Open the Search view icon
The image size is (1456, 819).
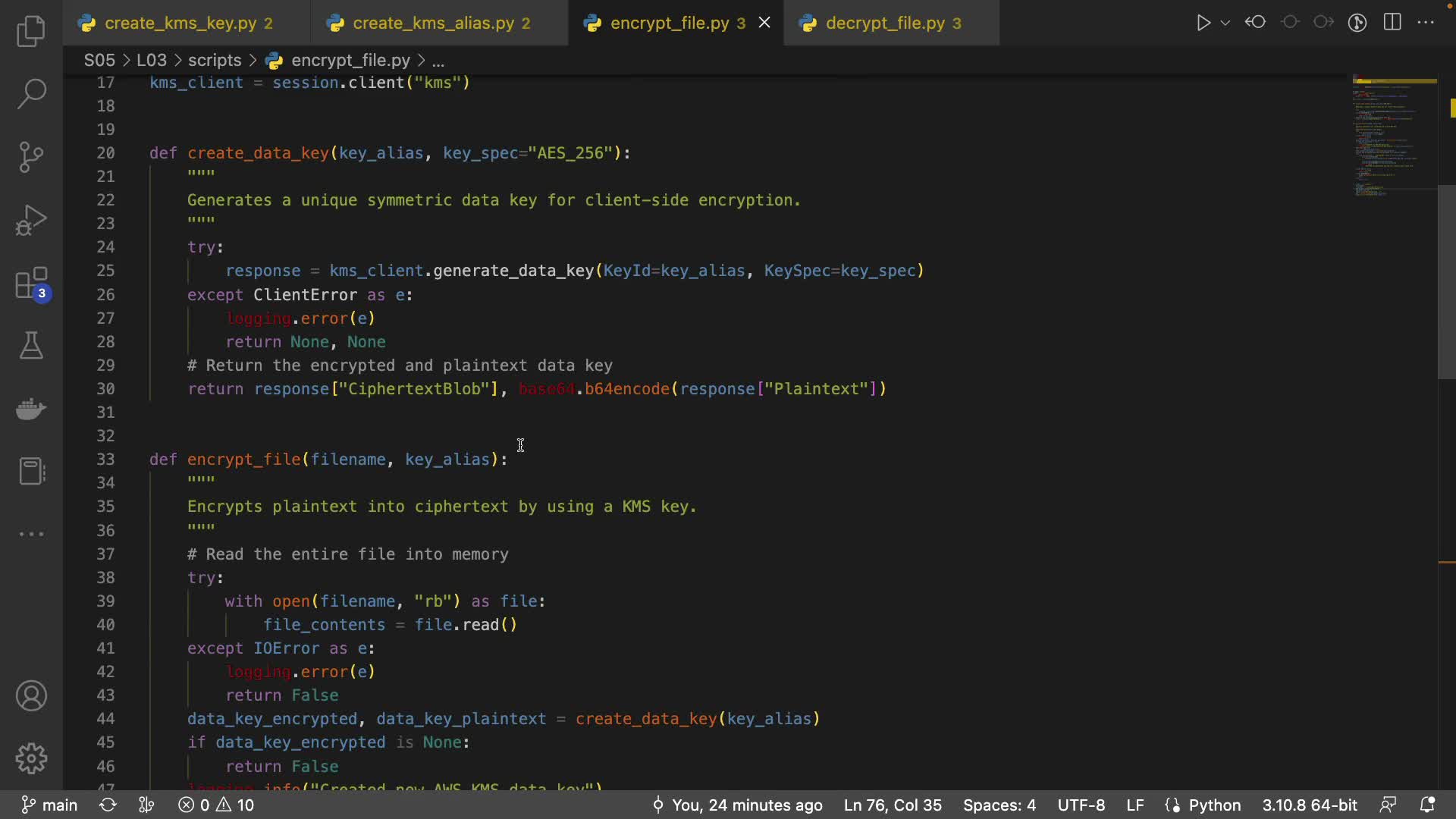31,94
